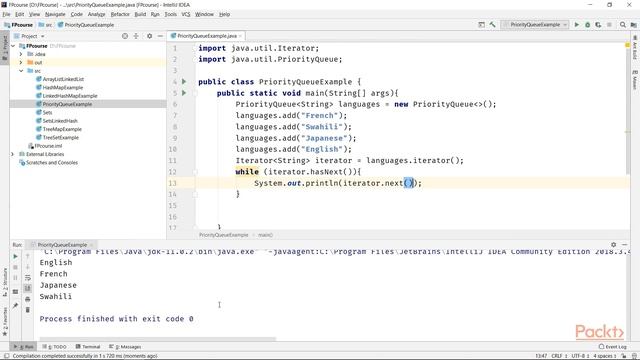The image size is (640, 360).
Task: Click dump threads icon in Run panel
Action: (x=16, y=291)
